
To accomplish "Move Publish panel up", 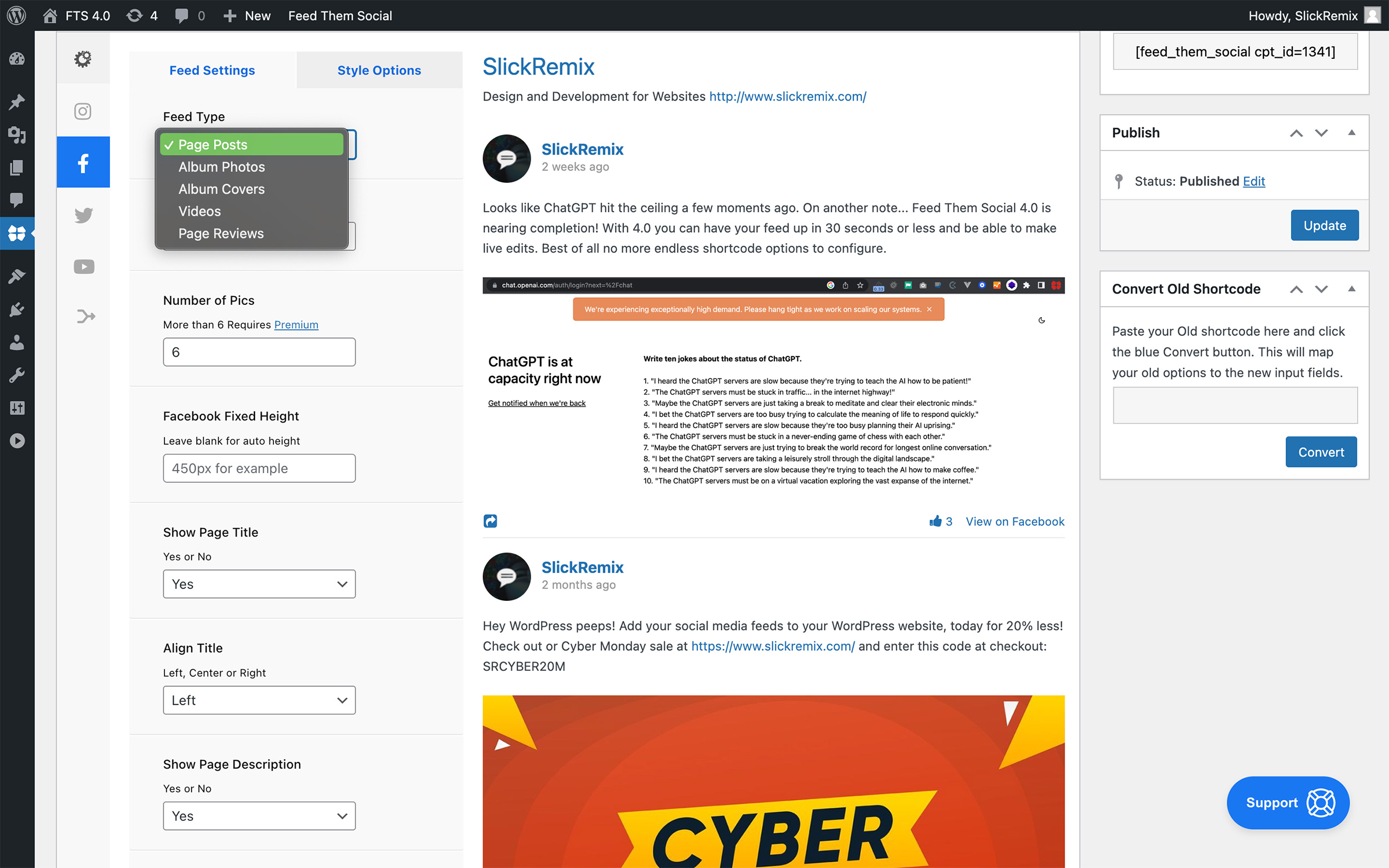I will point(1296,133).
